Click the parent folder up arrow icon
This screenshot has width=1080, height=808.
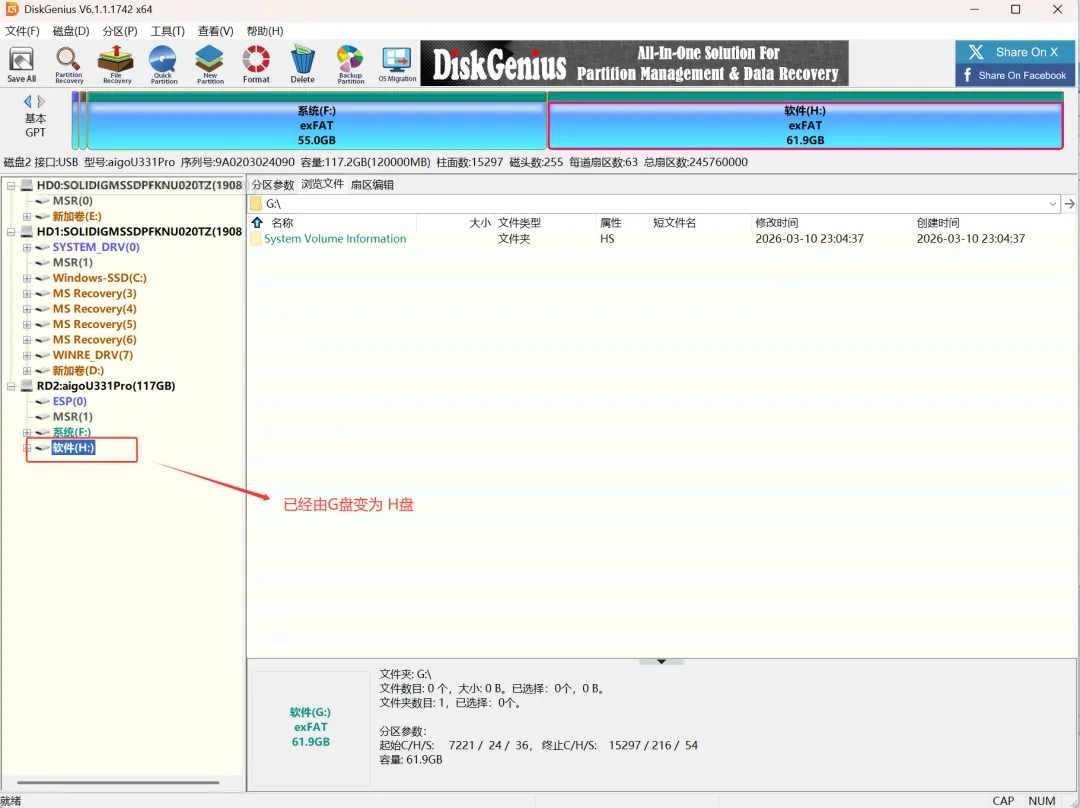(x=258, y=222)
